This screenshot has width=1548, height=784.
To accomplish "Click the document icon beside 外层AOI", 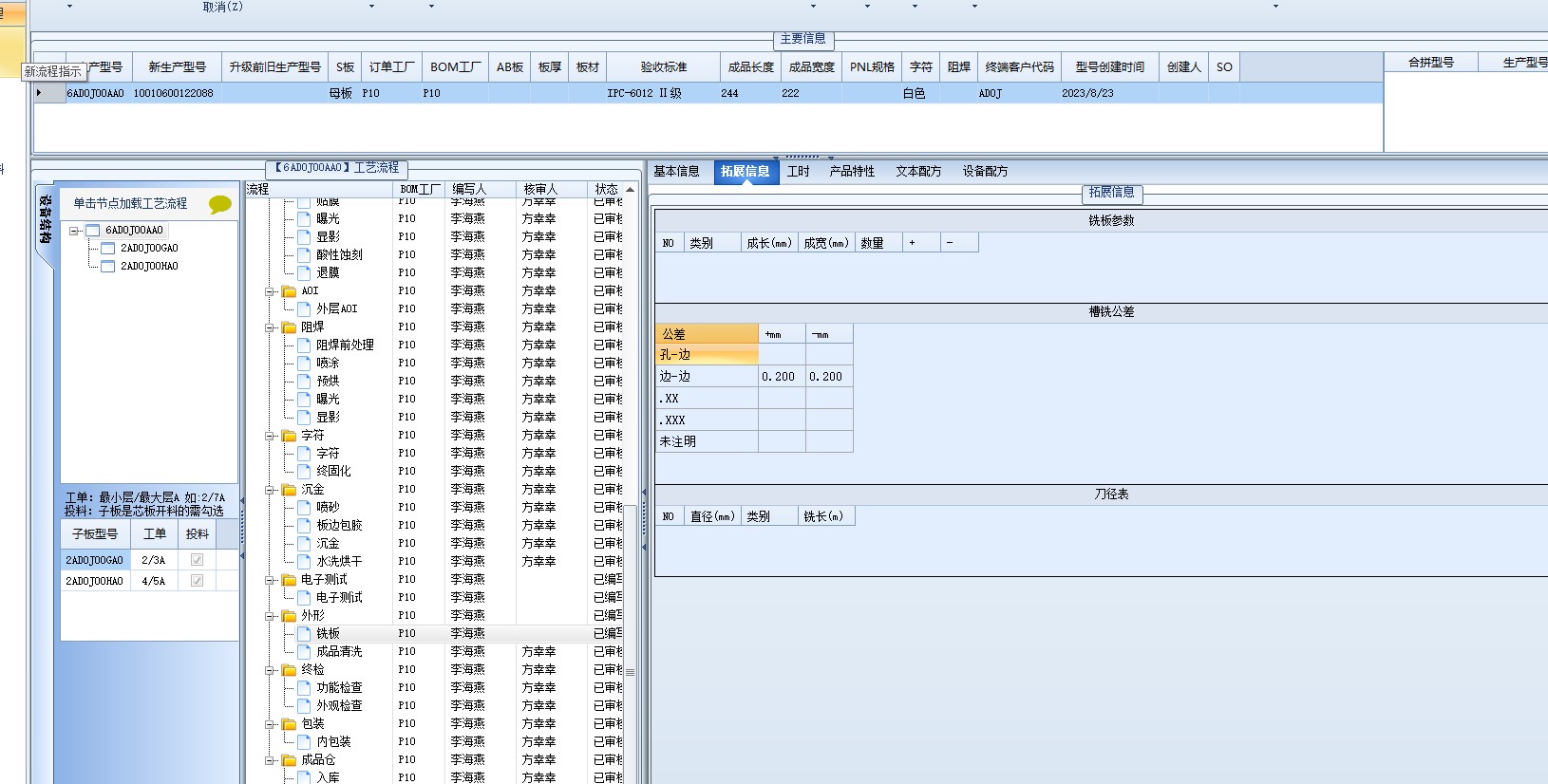I will pos(304,309).
